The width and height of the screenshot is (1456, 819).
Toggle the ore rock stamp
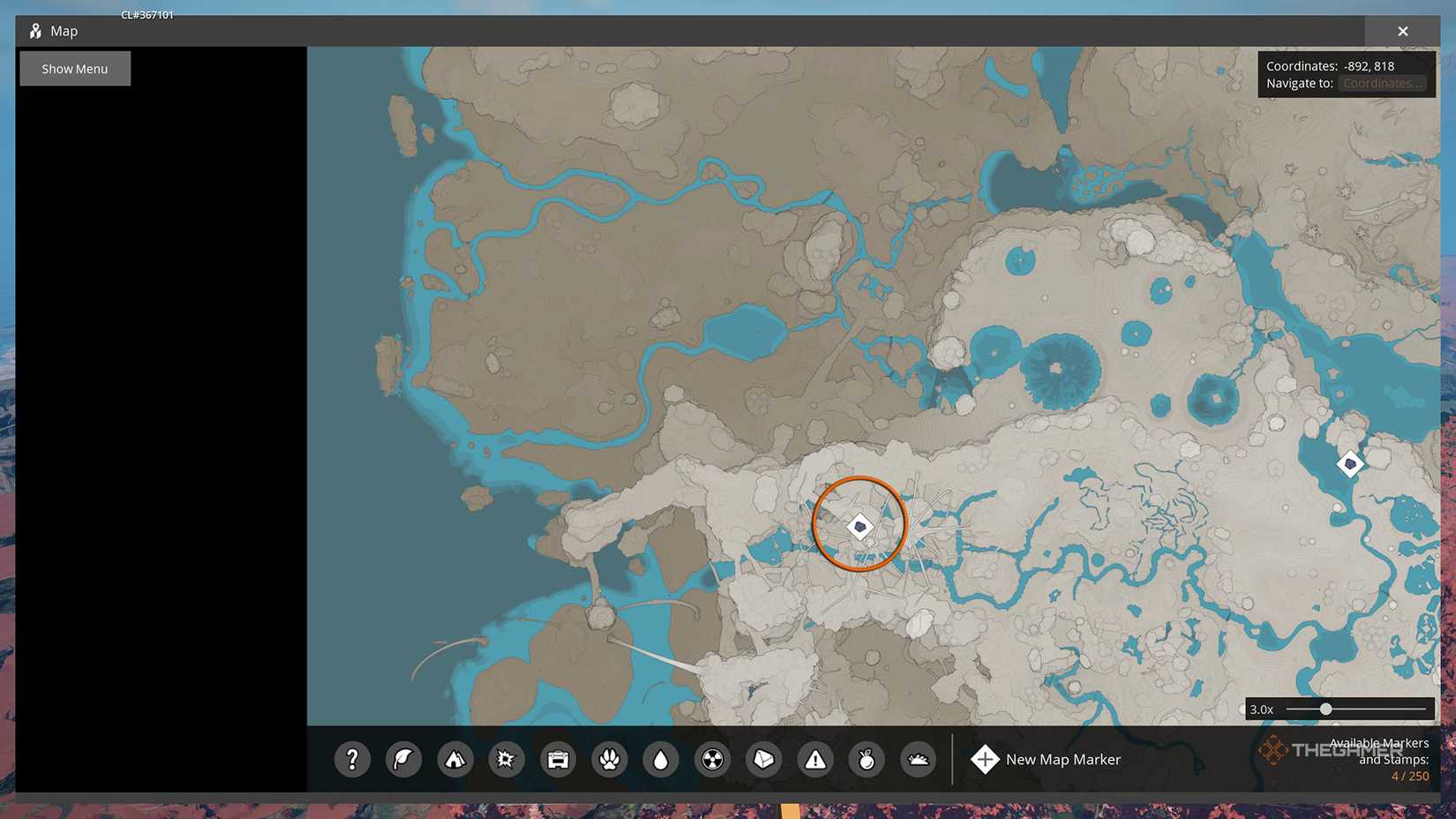[763, 759]
